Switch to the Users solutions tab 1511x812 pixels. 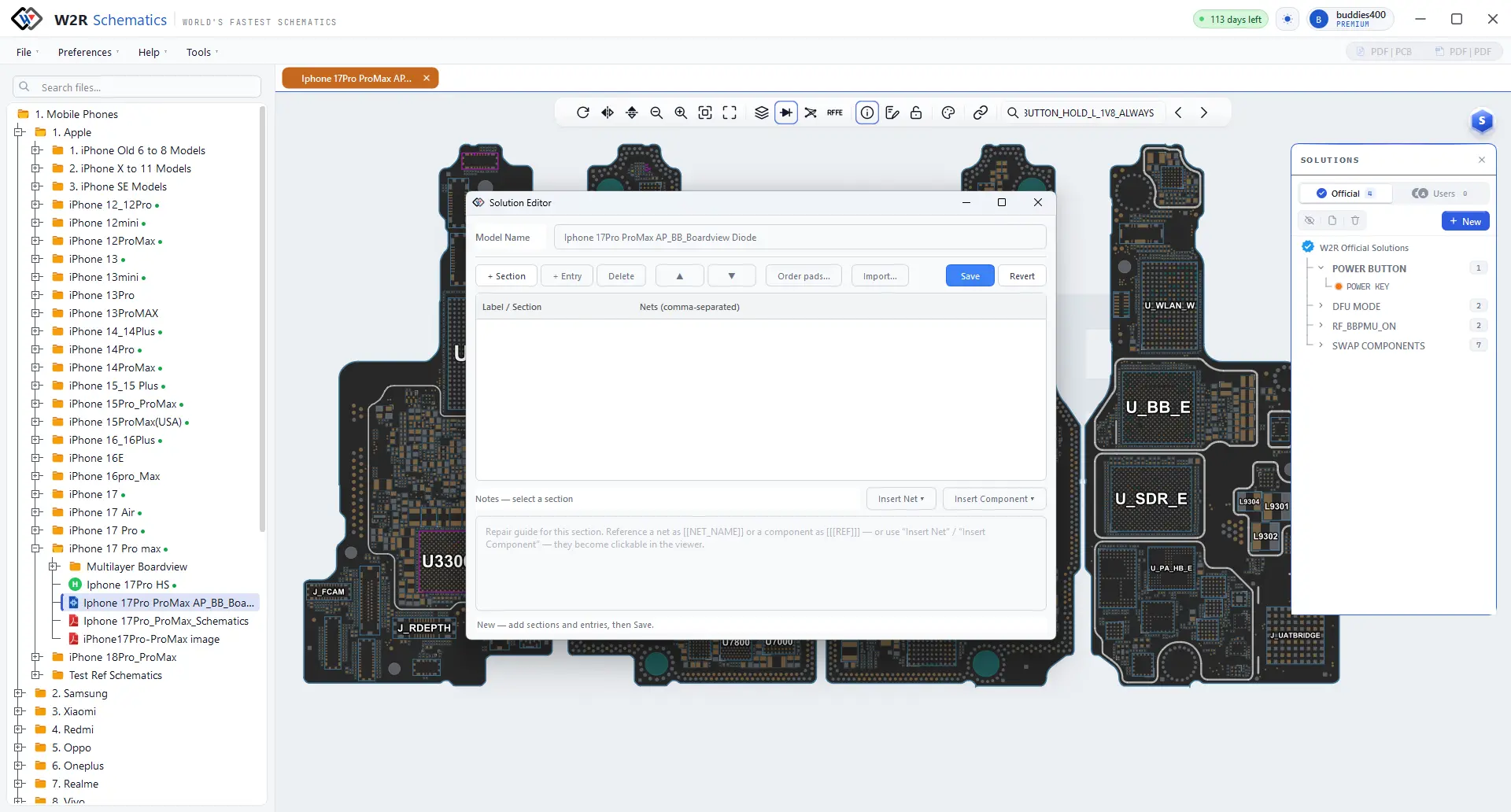pos(1440,194)
